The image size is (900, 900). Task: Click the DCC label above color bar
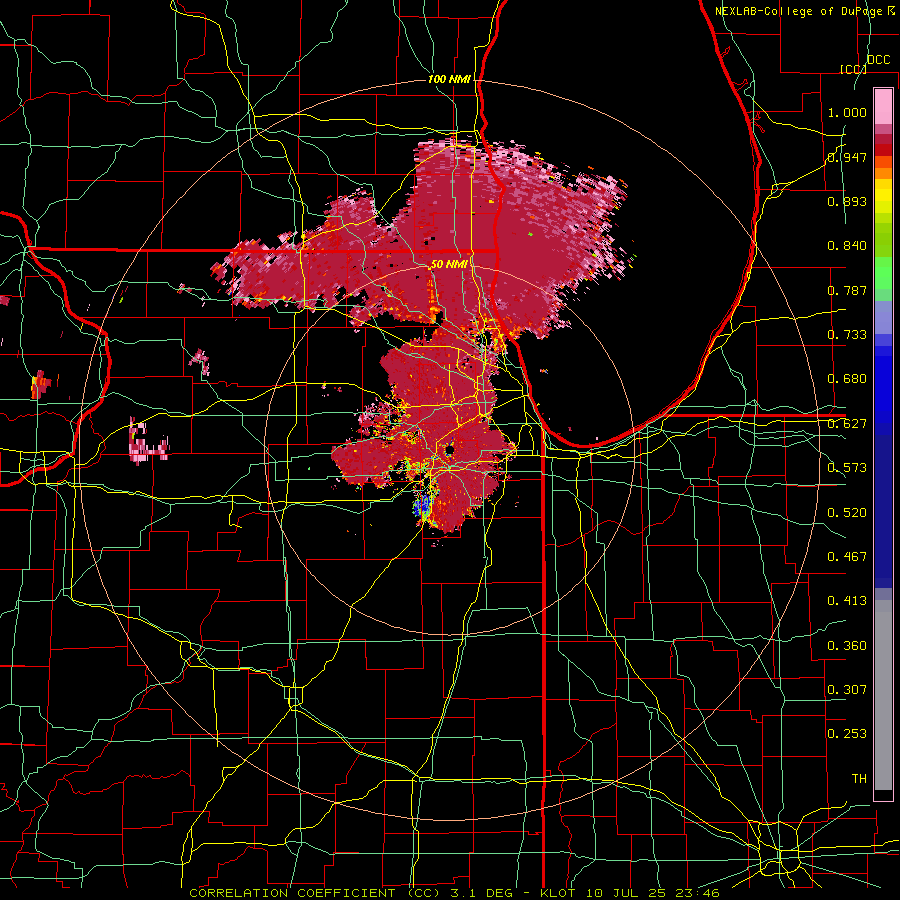pyautogui.click(x=878, y=60)
